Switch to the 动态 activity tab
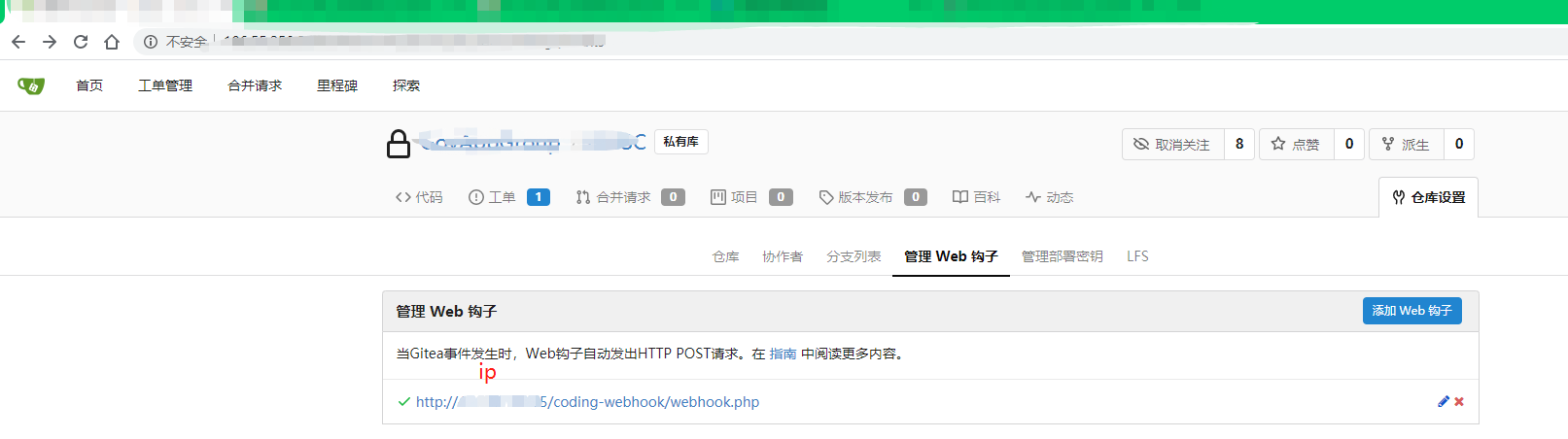This screenshot has width=1568, height=439. (1049, 197)
